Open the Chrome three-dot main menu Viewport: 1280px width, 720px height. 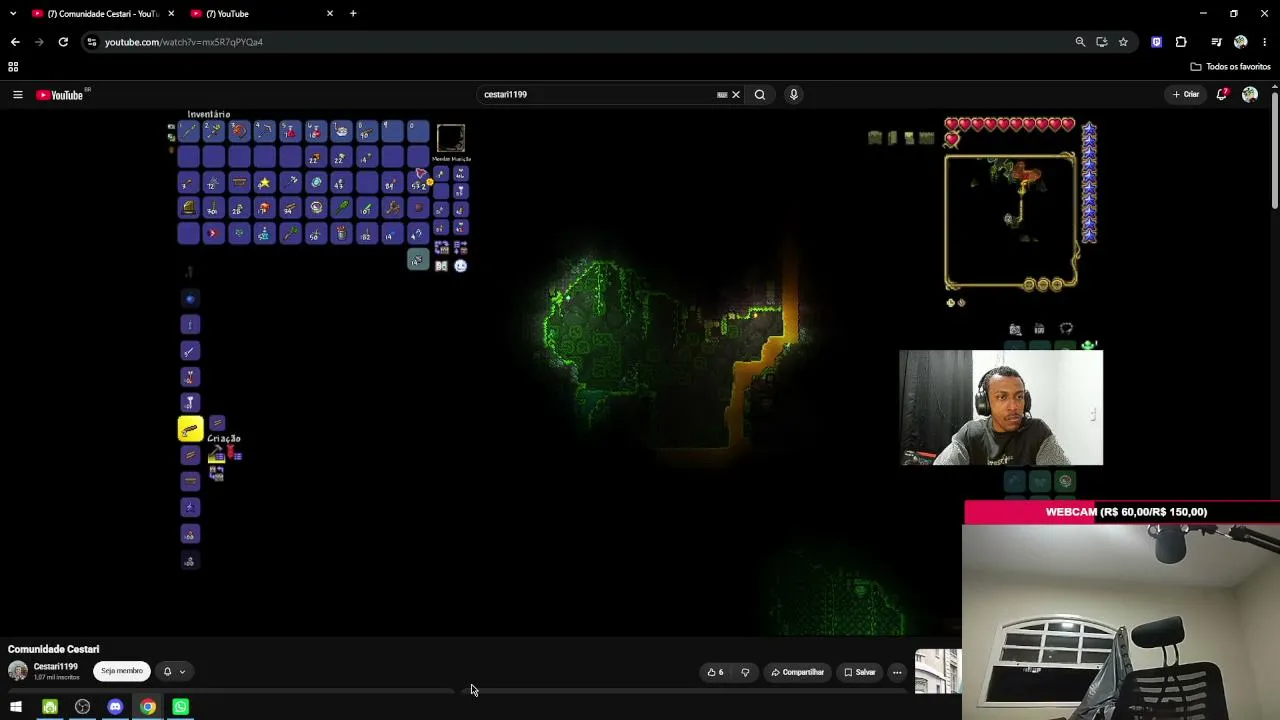[x=1265, y=42]
